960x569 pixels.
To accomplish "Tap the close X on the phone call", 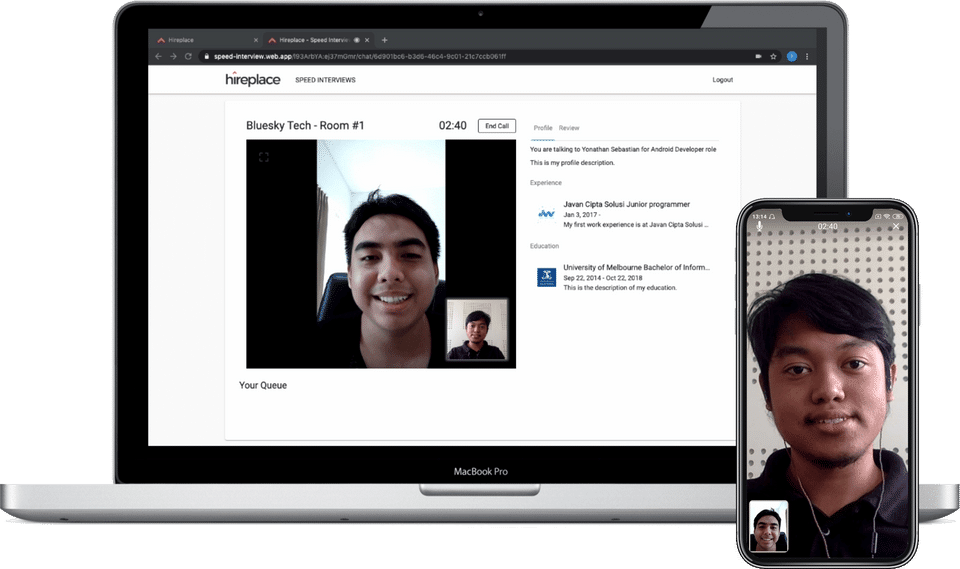I will 896,226.
